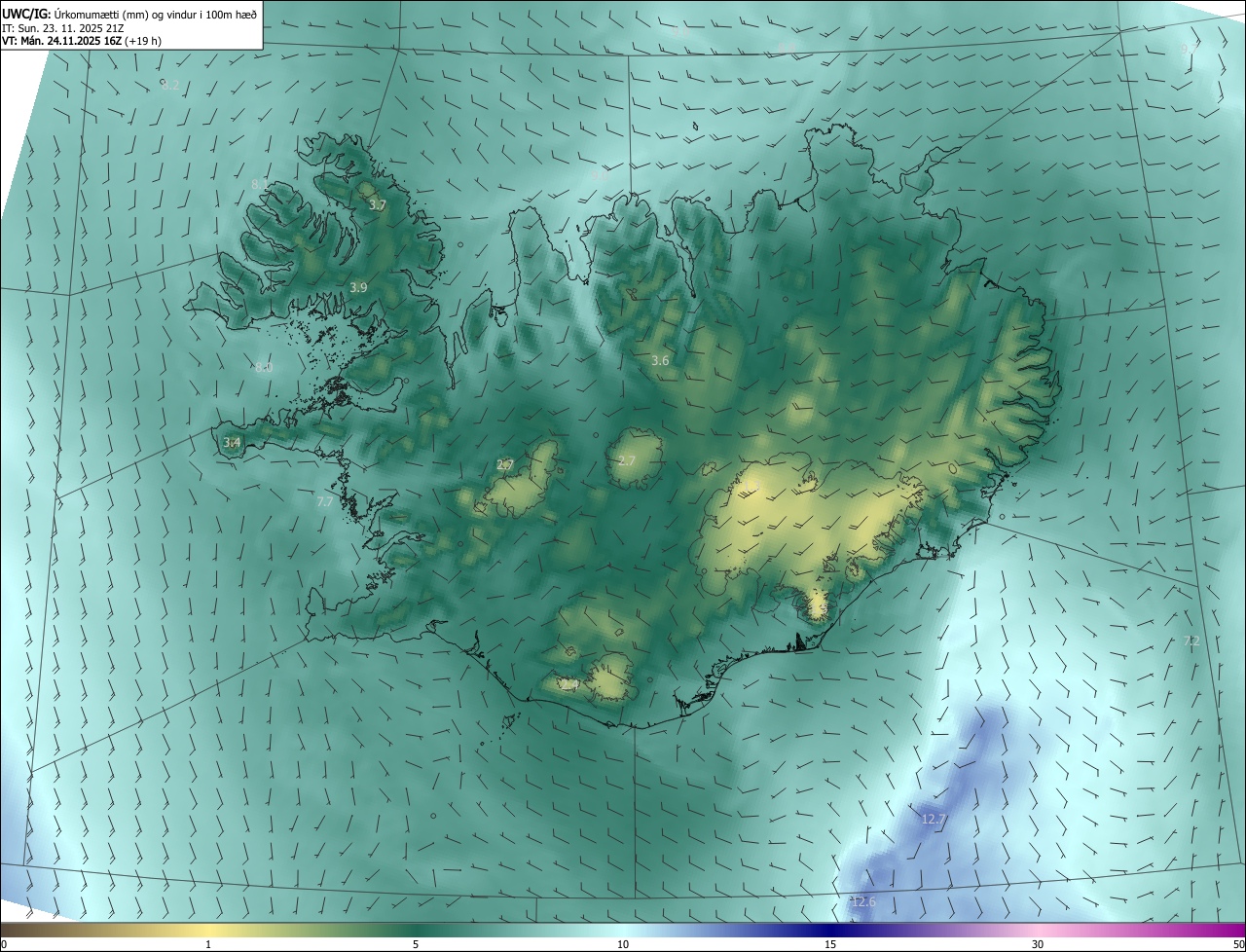Click the 7.2 value label on the map
The width and height of the screenshot is (1246, 952).
pyautogui.click(x=1191, y=641)
